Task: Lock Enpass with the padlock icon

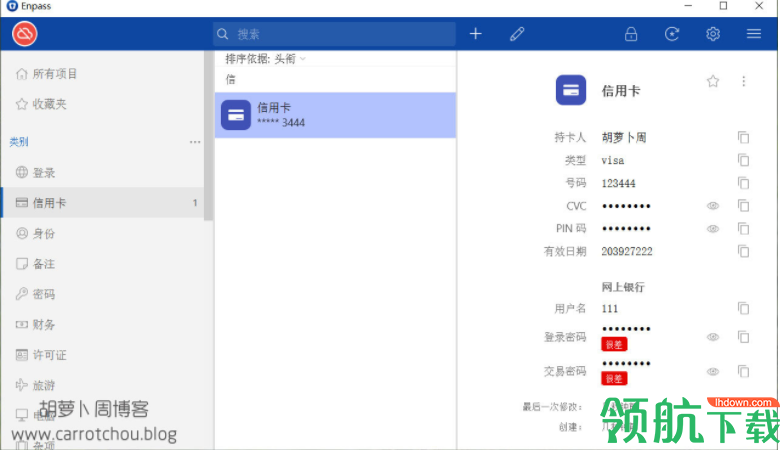Action: 631,34
